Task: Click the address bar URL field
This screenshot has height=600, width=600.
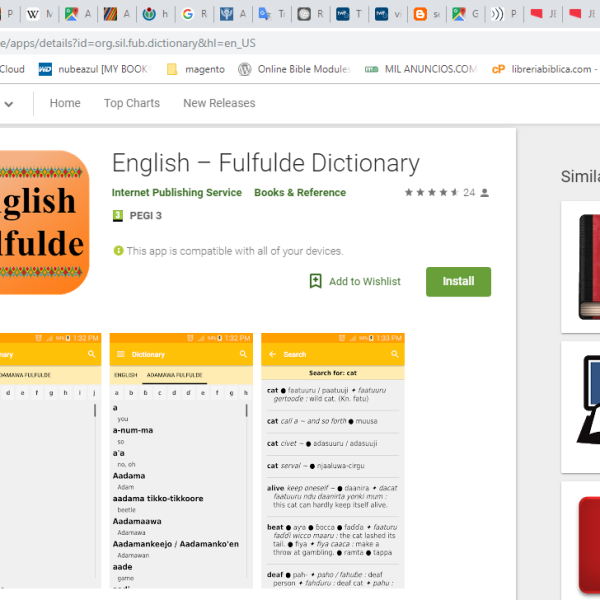Action: (300, 43)
